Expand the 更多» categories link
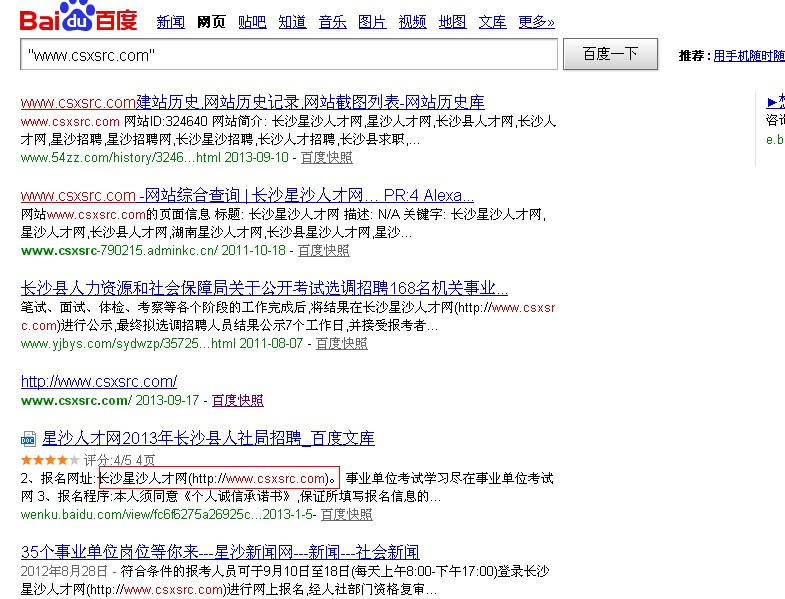This screenshot has height=599, width=785. (537, 22)
